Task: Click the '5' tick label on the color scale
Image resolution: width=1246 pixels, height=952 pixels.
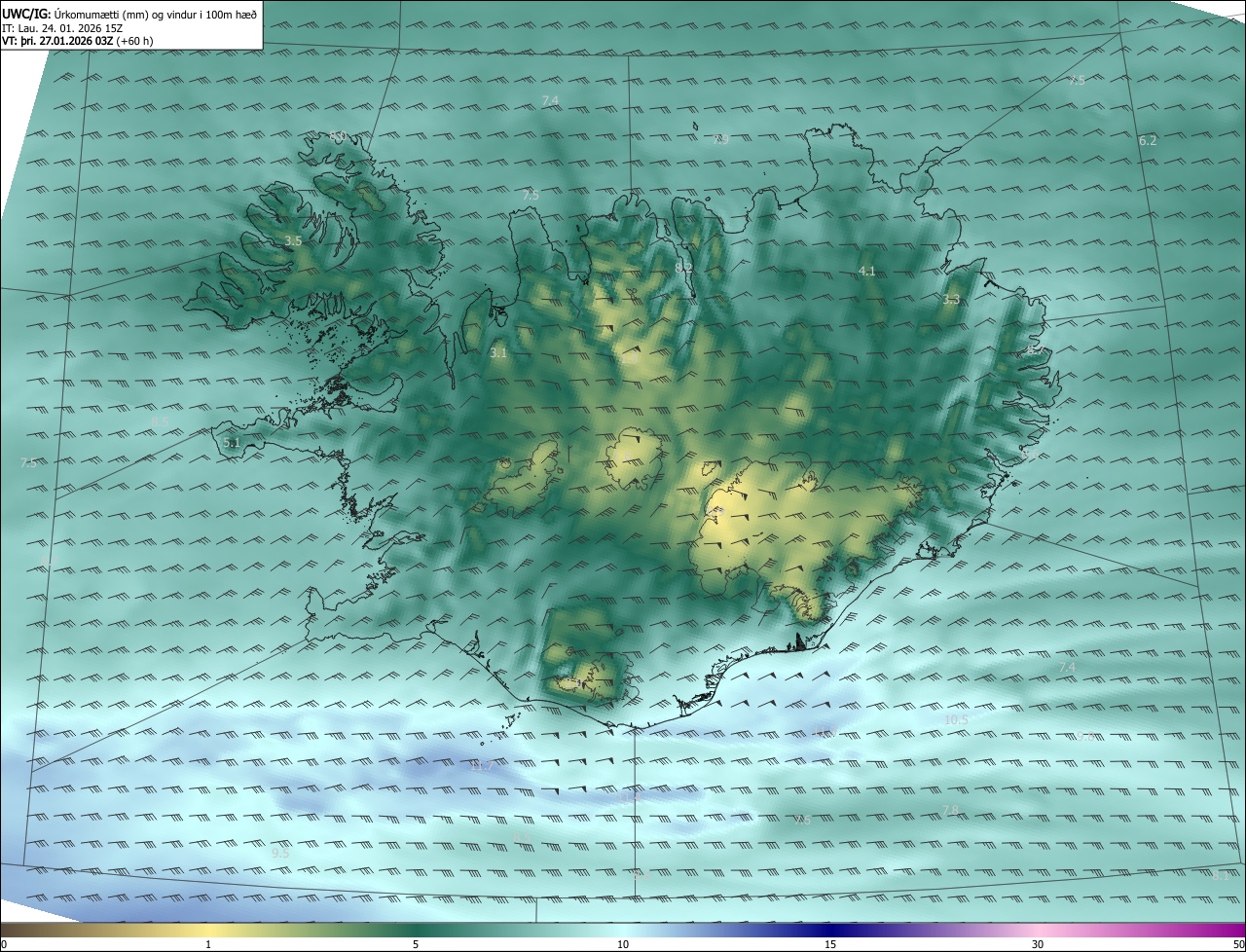Action: [x=416, y=945]
